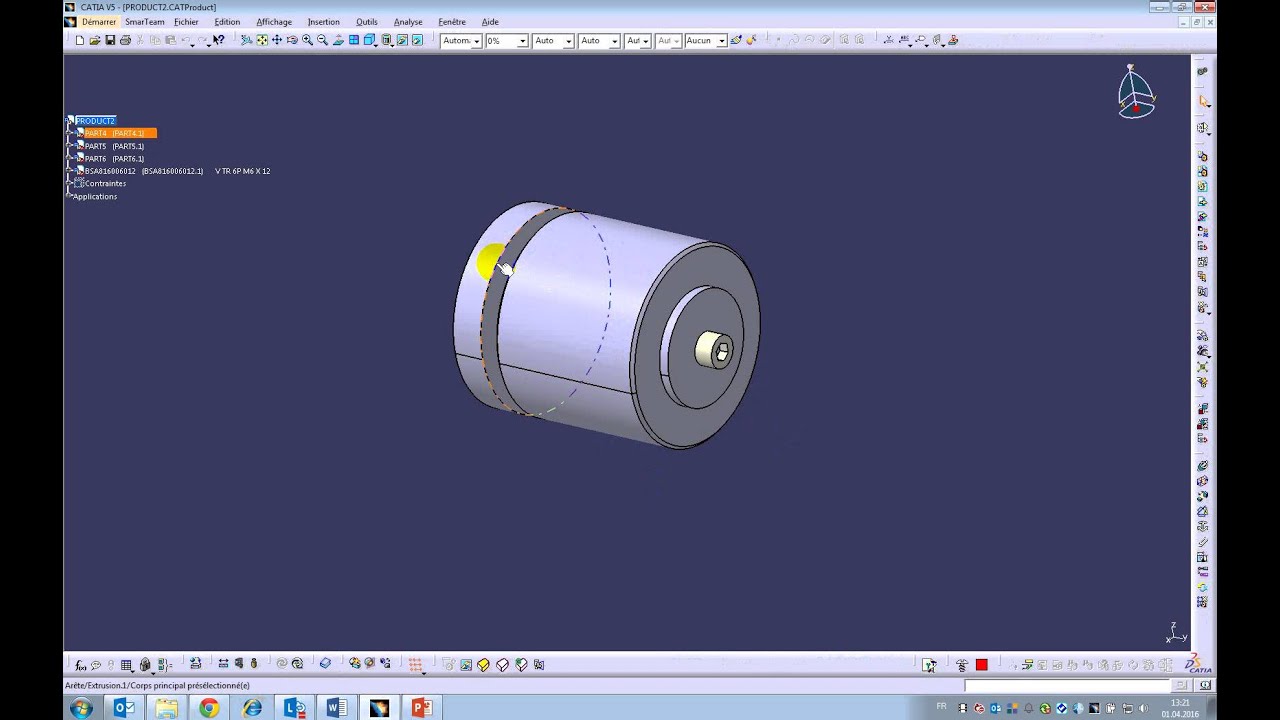The image size is (1280, 720).
Task: Expand the PART5 (PART5.1) tree node
Action: 70,146
